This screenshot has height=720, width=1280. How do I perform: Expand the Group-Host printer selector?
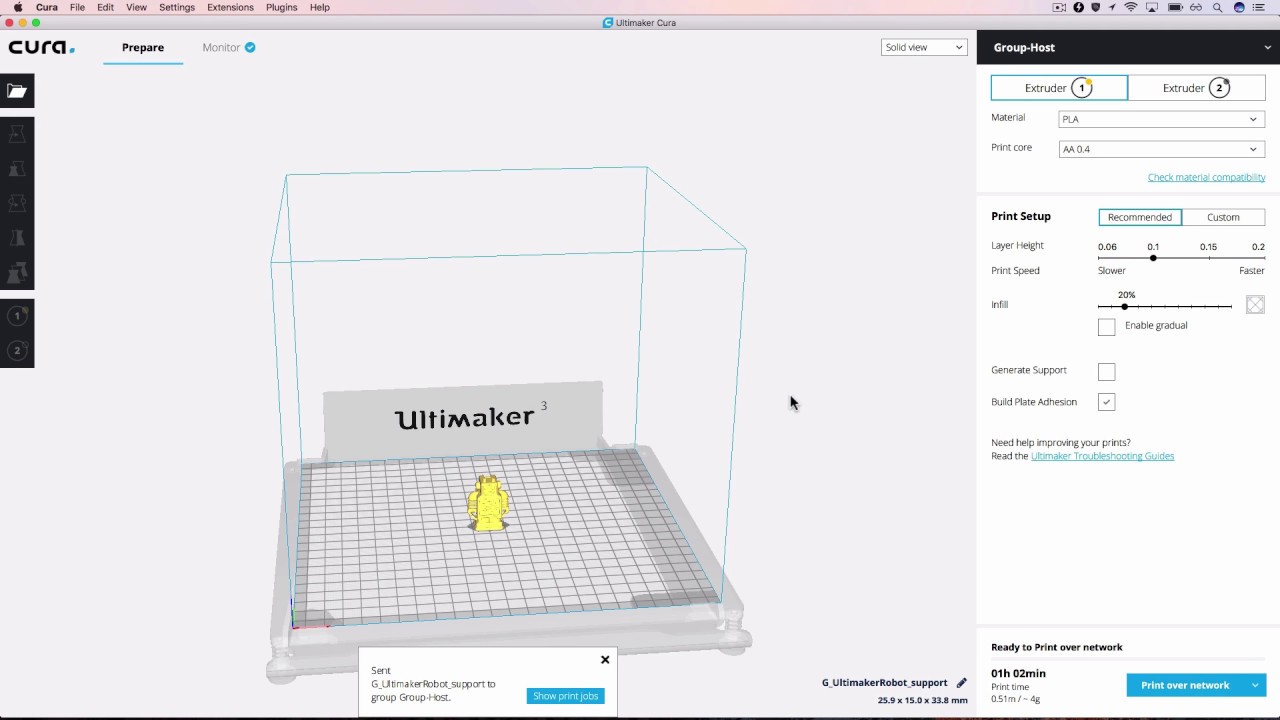coord(1128,47)
